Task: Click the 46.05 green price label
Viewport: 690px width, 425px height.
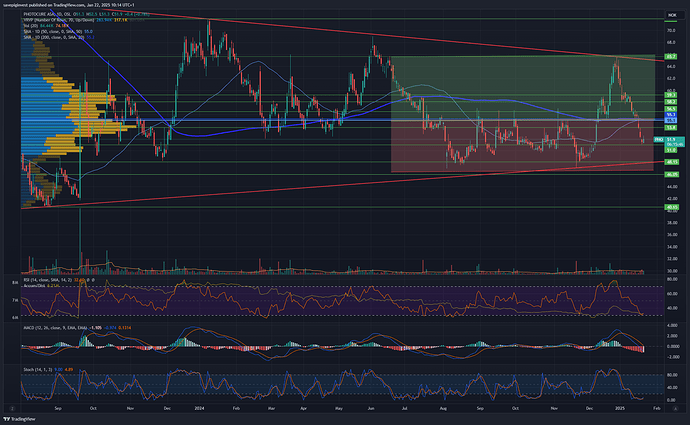Action: pyautogui.click(x=672, y=175)
